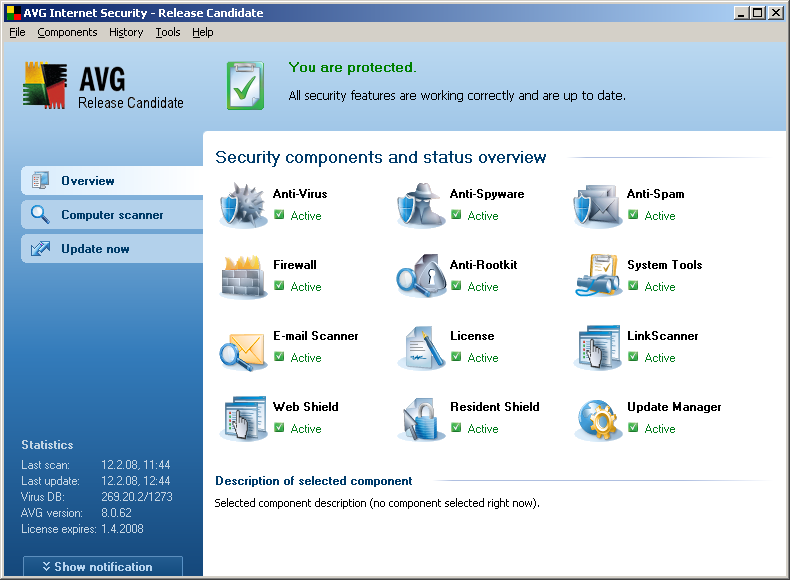The image size is (790, 580).
Task: Click Firewall green Active checkmark
Action: pyautogui.click(x=279, y=286)
